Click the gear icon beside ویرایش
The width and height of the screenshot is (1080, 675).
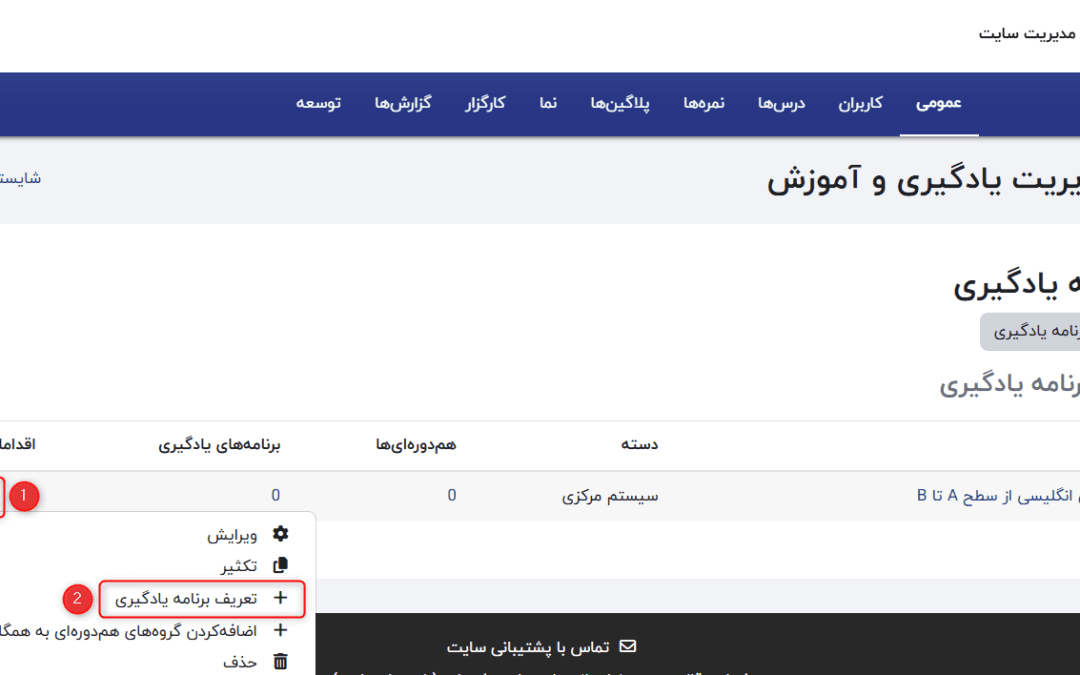click(280, 534)
